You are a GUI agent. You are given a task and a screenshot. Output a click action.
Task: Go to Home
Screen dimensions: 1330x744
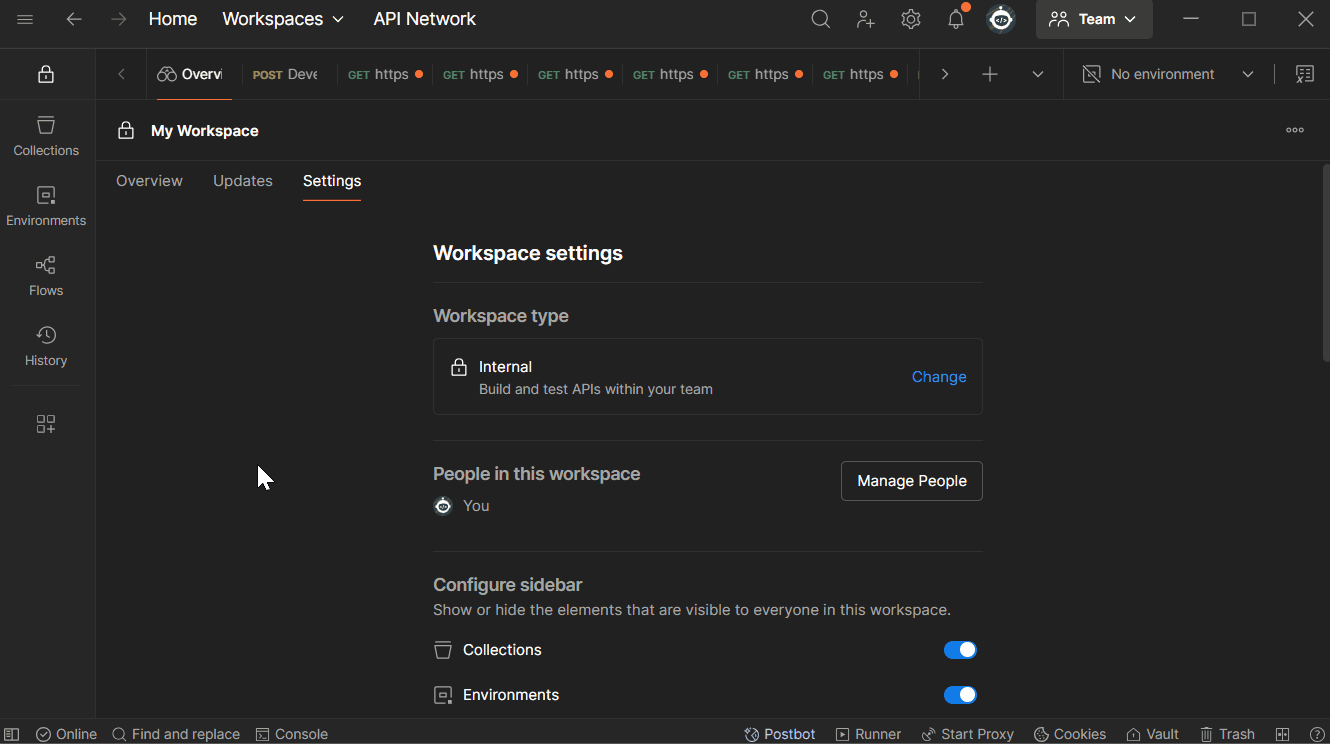tap(173, 19)
